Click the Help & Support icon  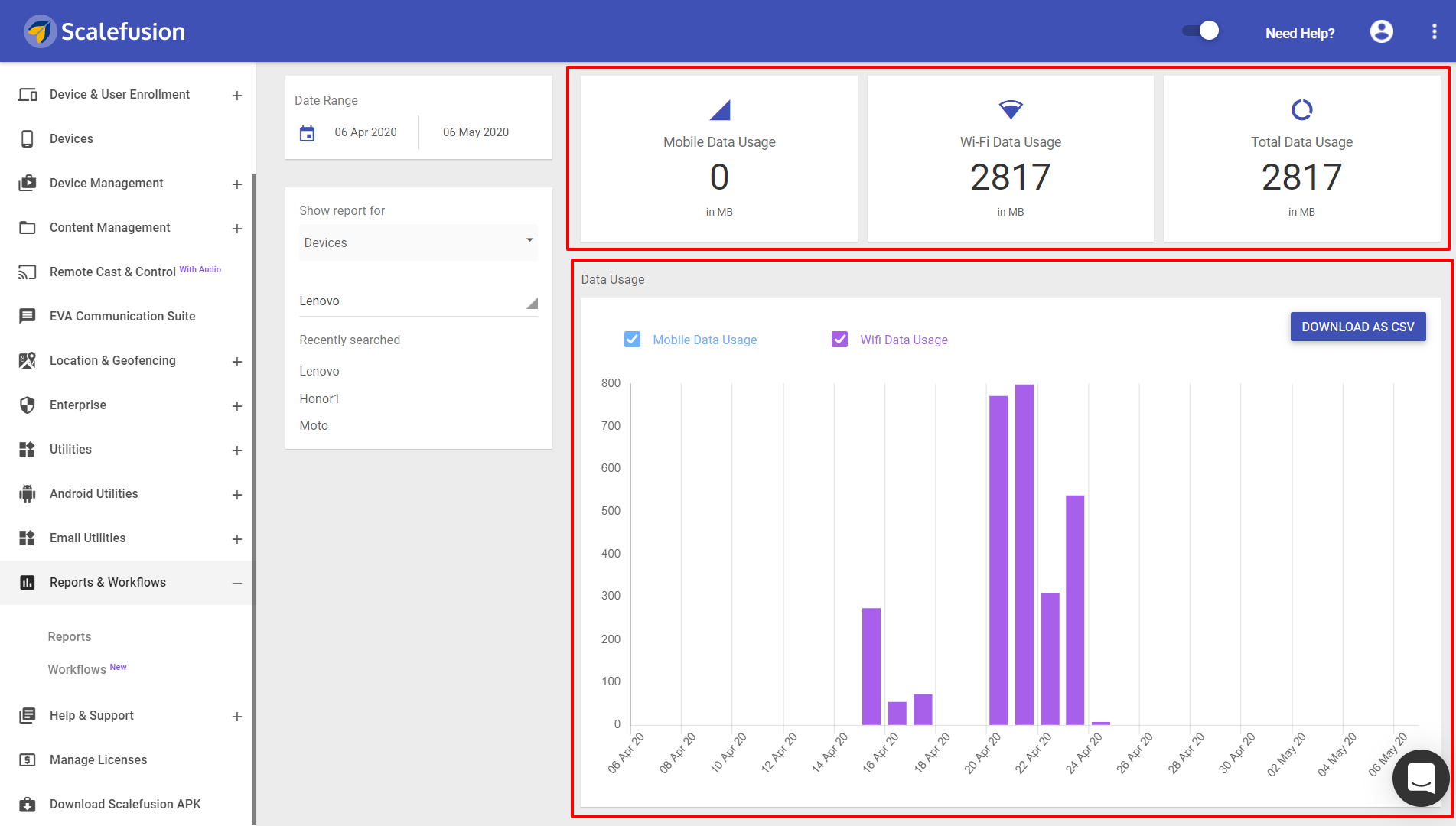(x=28, y=716)
